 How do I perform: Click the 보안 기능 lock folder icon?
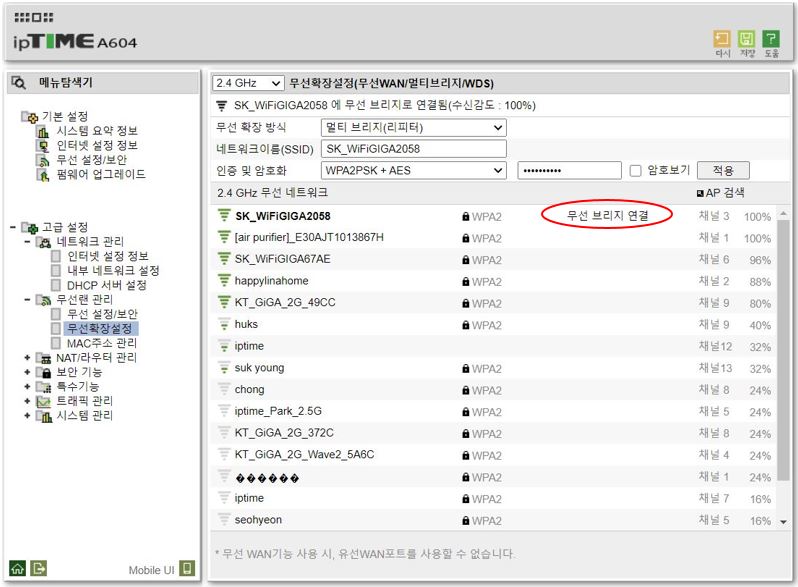44,373
